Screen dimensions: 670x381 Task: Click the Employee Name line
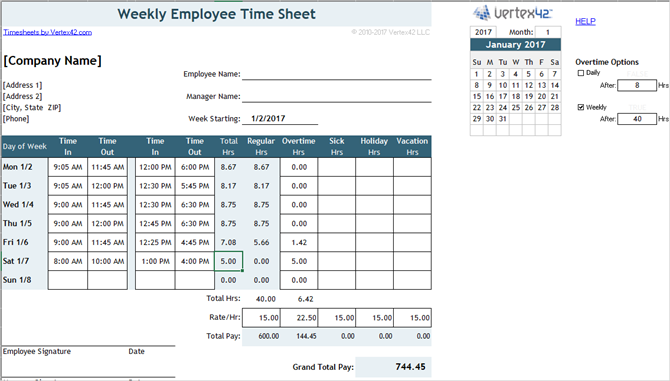pyautogui.click(x=337, y=74)
